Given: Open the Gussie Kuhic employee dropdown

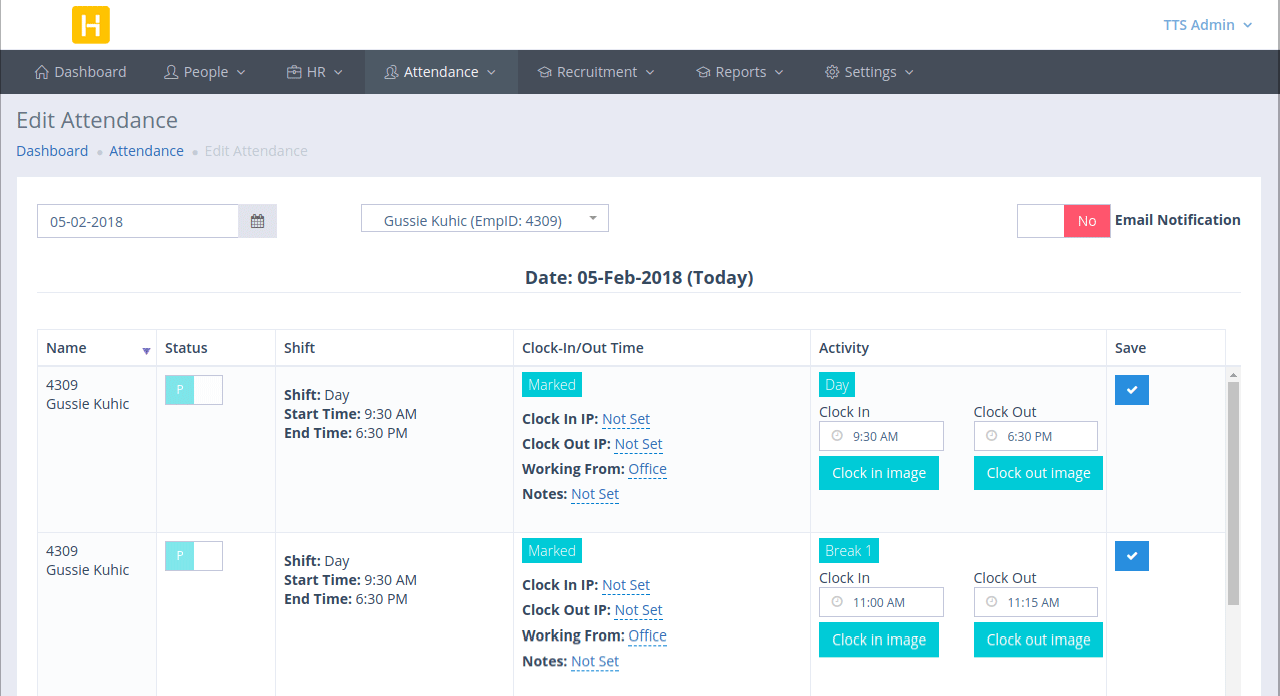Looking at the screenshot, I should pos(484,217).
